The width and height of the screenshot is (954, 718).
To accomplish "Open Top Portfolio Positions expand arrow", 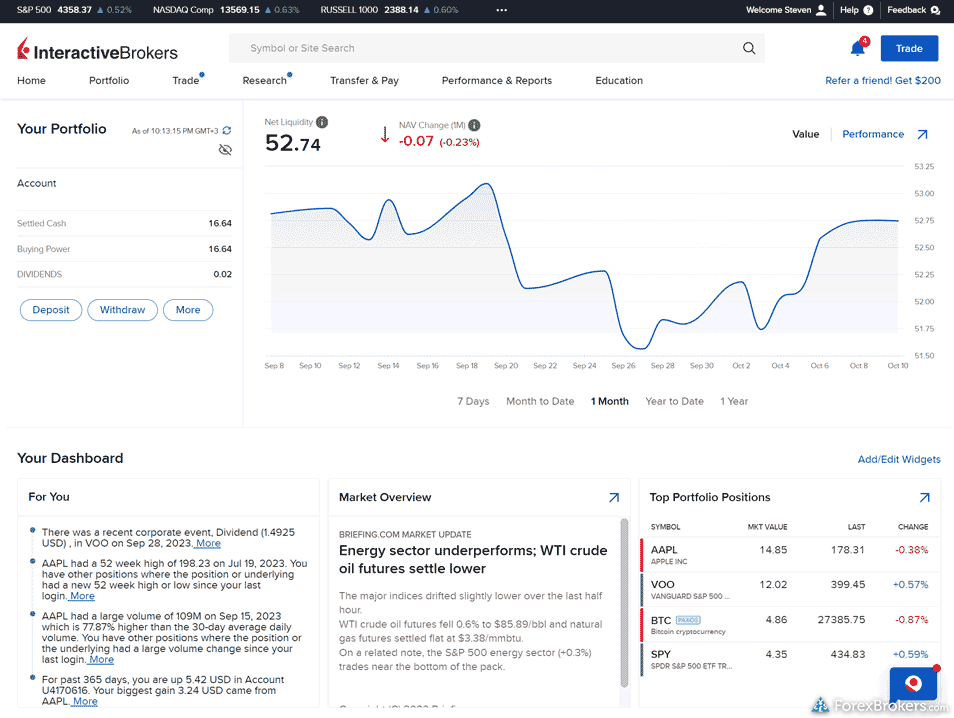I will click(924, 497).
